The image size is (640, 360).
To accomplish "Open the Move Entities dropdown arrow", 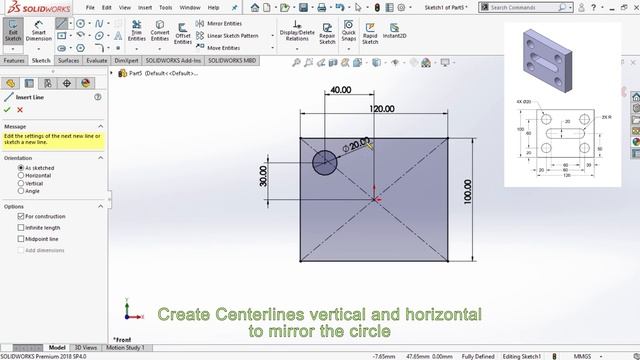I will click(x=273, y=48).
